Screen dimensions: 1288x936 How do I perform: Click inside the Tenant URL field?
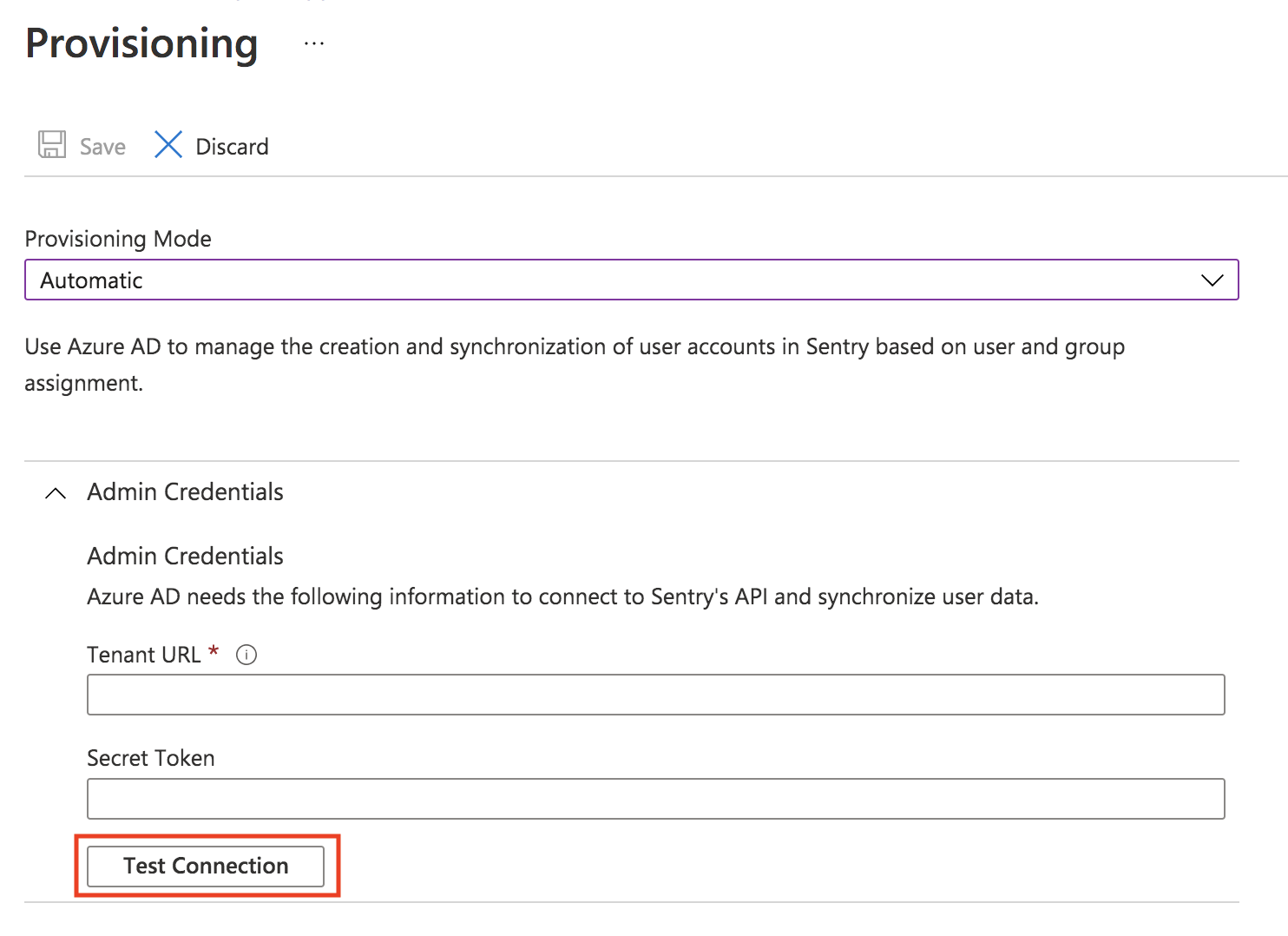(654, 695)
